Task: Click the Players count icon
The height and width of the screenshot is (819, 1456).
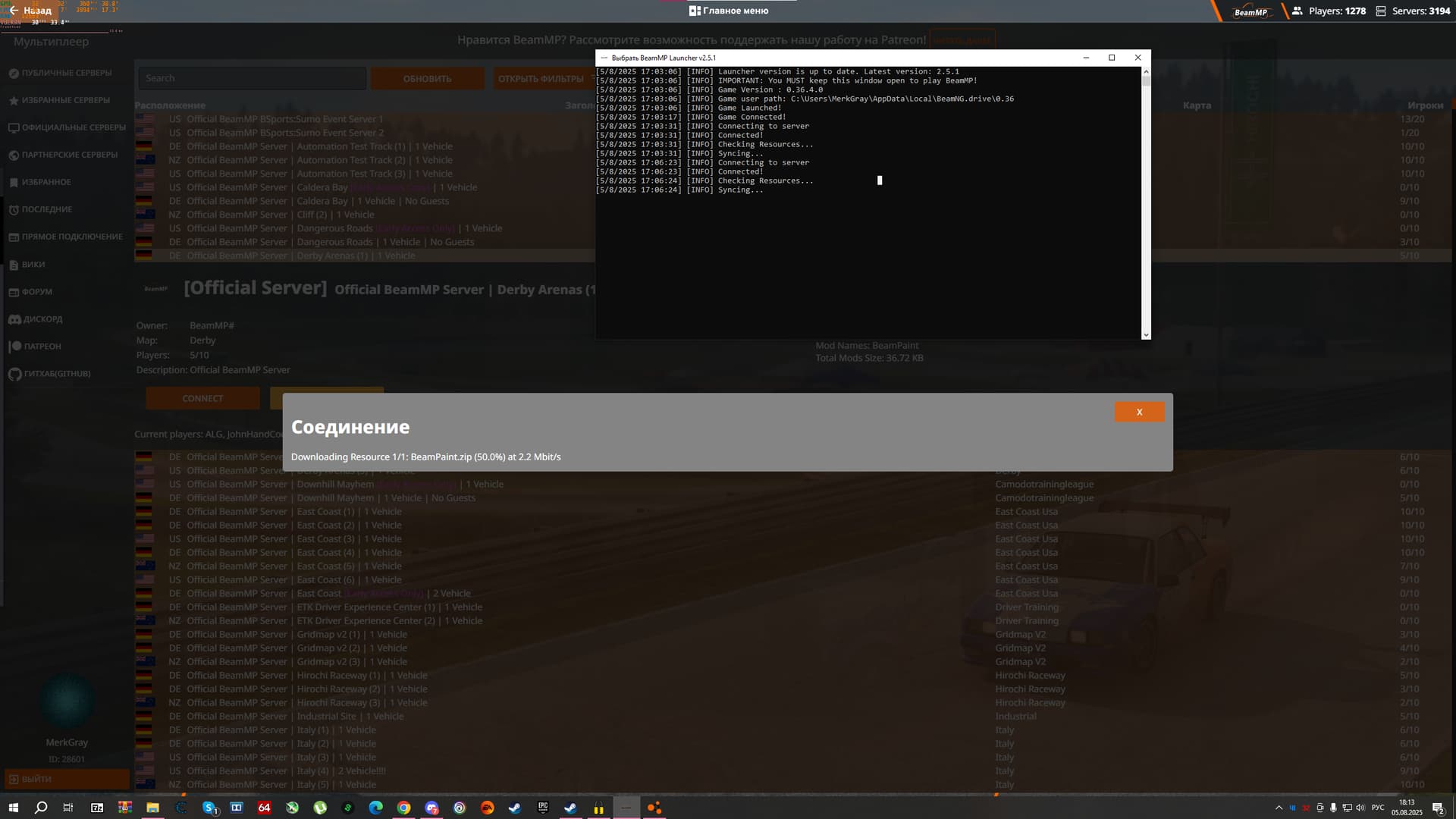Action: (x=1298, y=11)
